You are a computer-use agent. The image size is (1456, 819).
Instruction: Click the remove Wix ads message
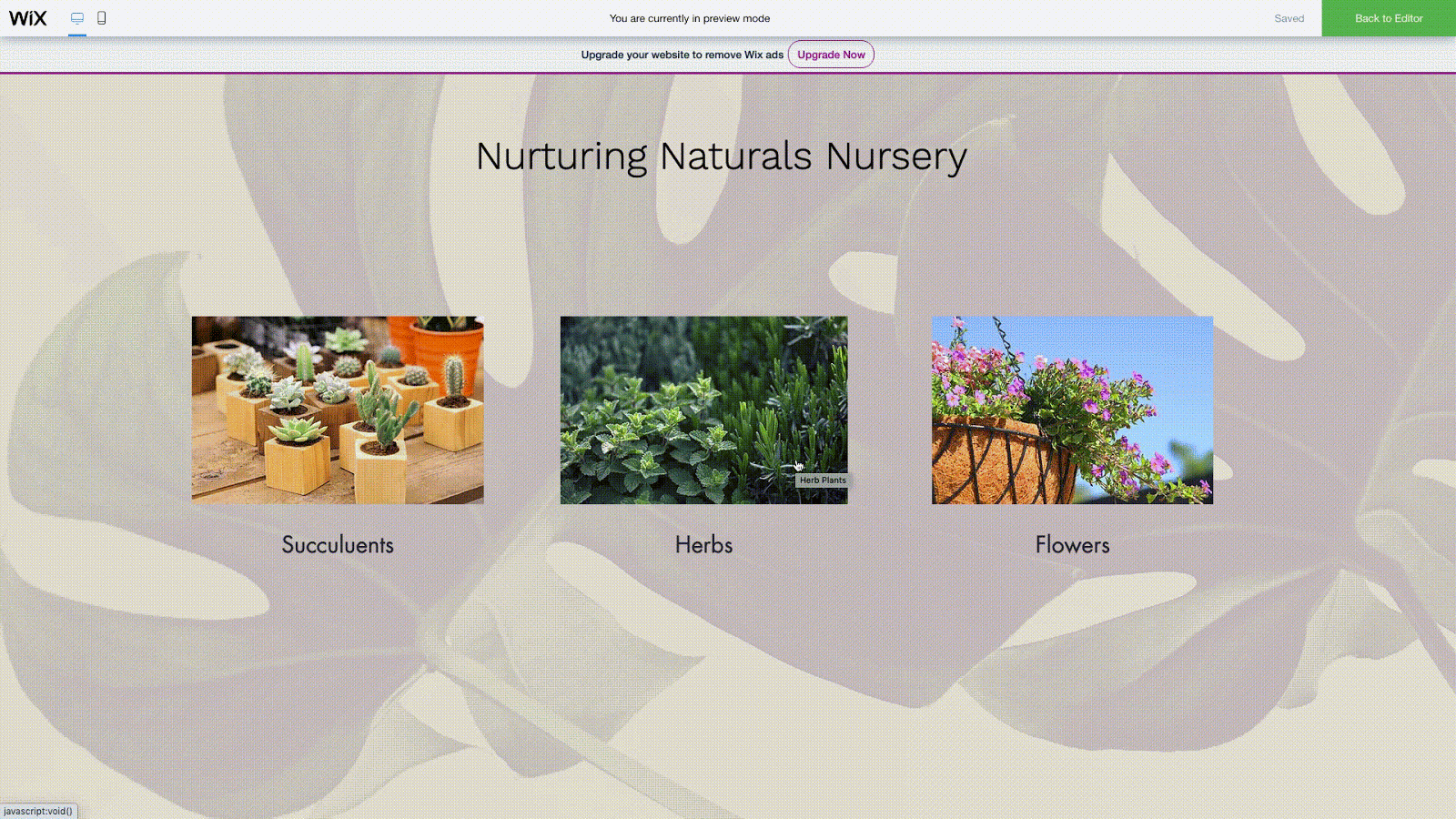point(682,55)
